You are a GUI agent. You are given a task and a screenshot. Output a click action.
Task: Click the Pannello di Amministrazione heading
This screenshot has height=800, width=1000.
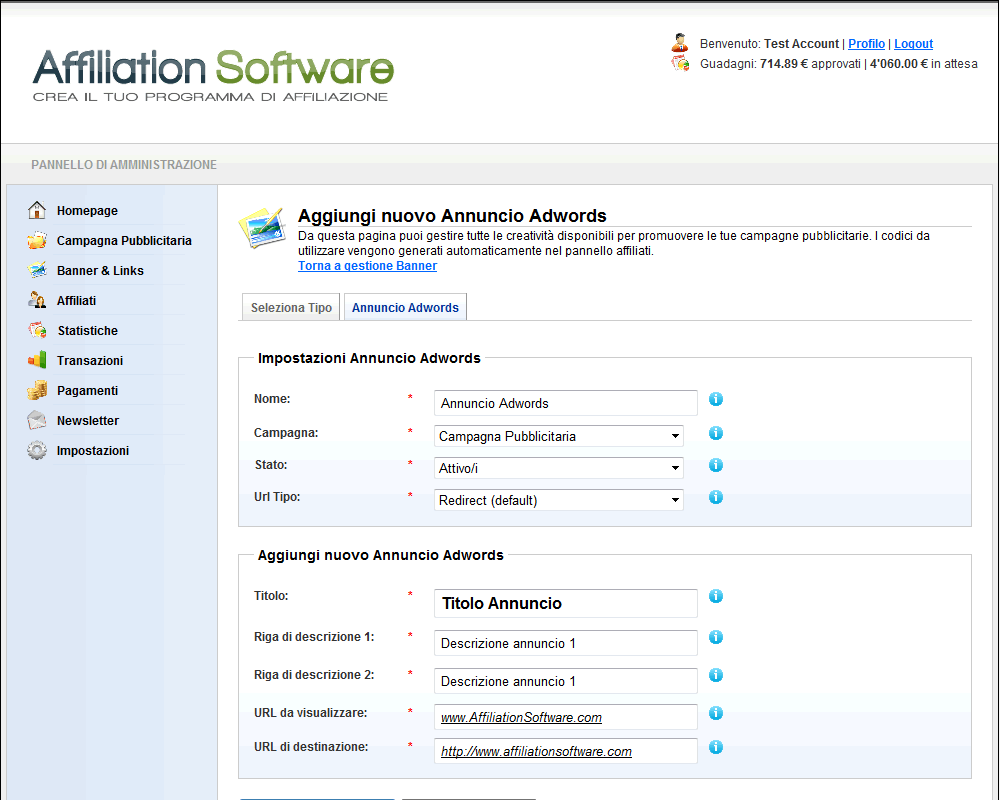click(x=124, y=165)
